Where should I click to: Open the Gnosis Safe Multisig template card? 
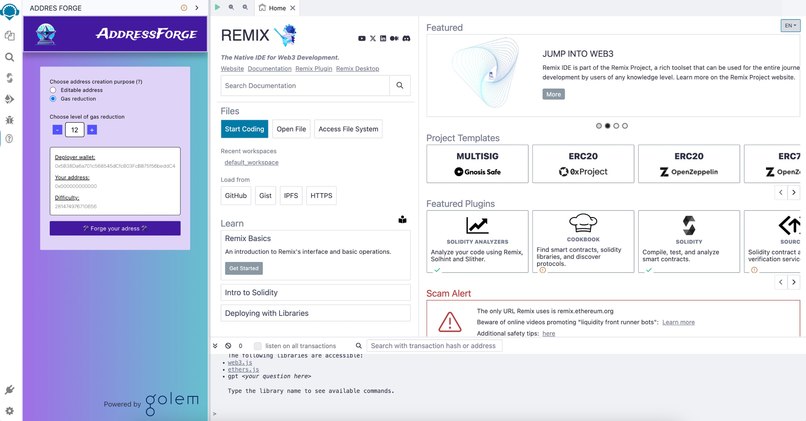(477, 163)
